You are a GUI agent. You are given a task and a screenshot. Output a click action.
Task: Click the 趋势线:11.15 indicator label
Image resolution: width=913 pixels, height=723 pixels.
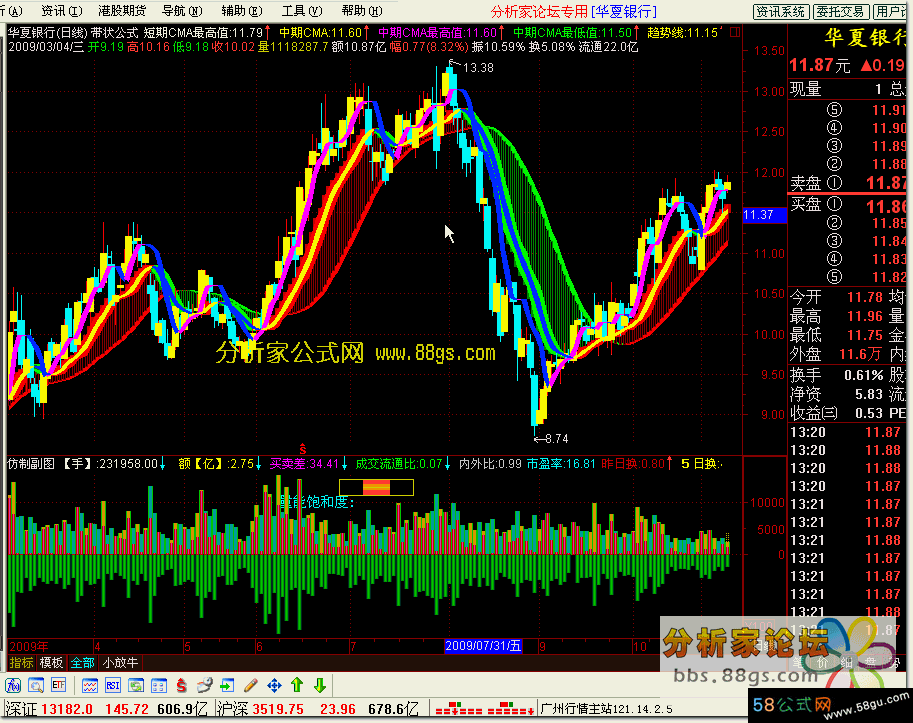tap(682, 33)
